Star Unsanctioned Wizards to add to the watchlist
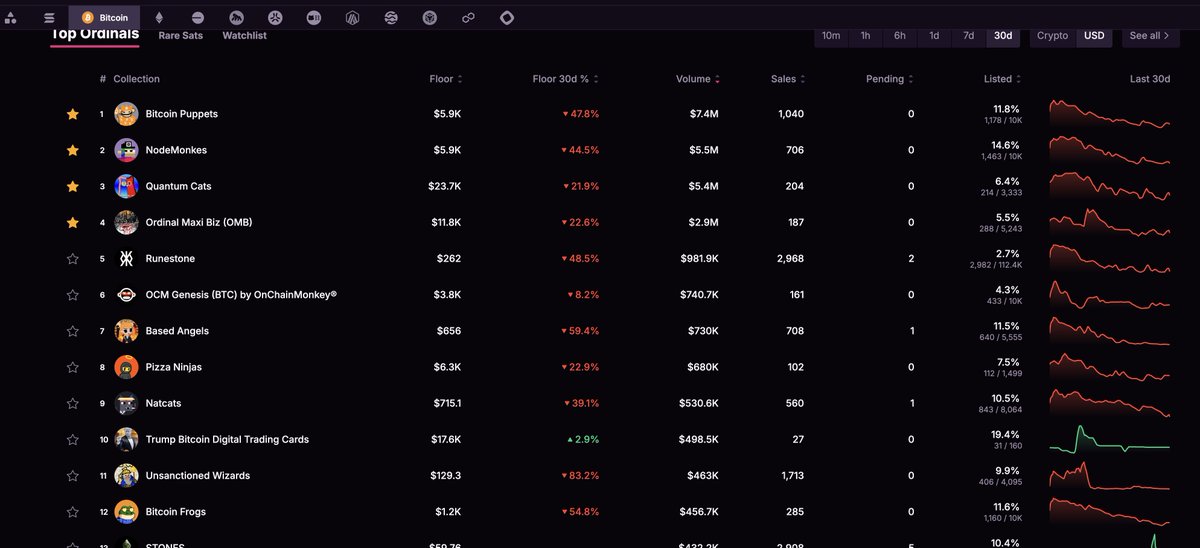Viewport: 1200px width, 548px height. (72, 475)
